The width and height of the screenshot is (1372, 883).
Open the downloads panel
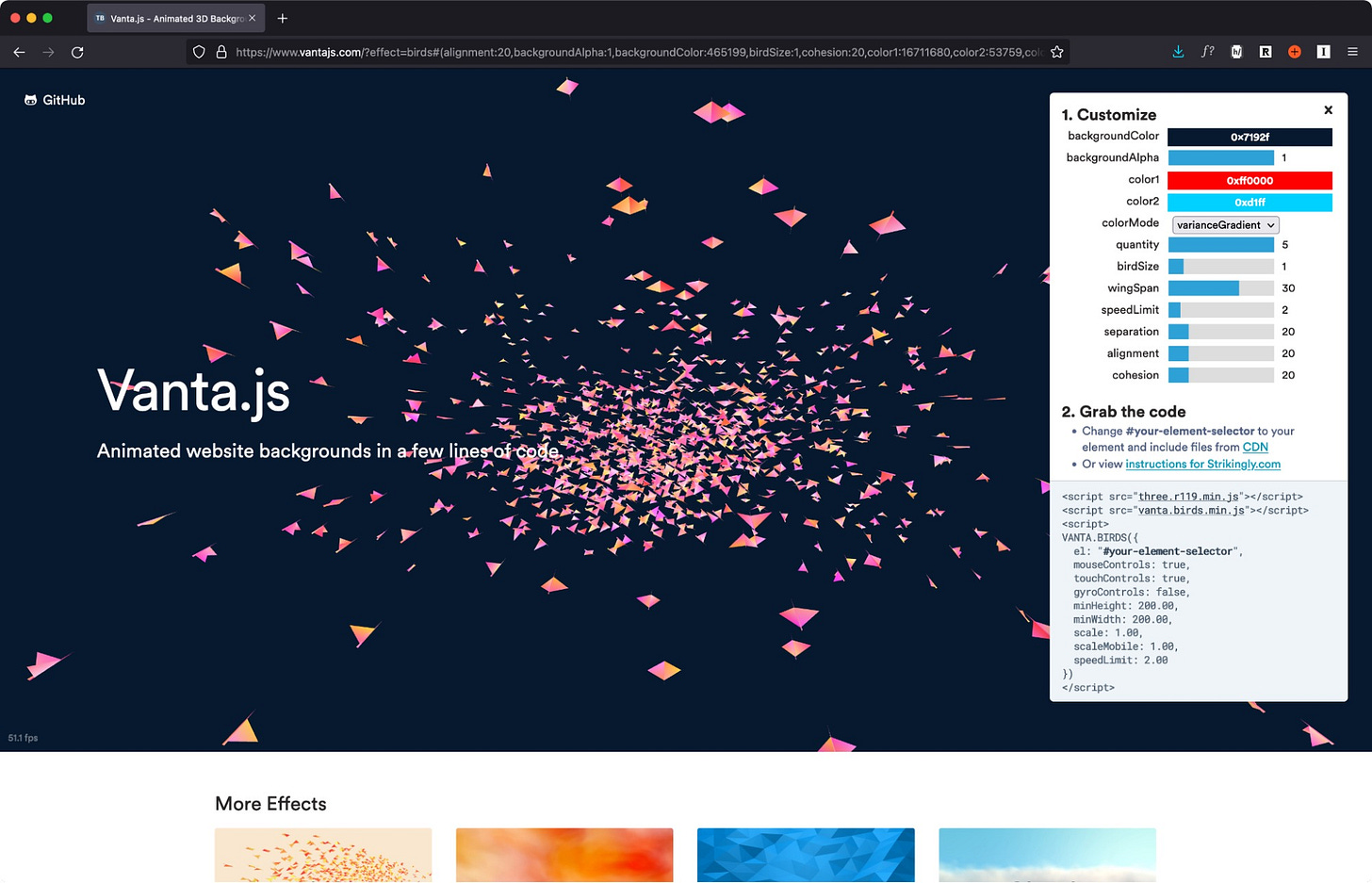[x=1178, y=52]
